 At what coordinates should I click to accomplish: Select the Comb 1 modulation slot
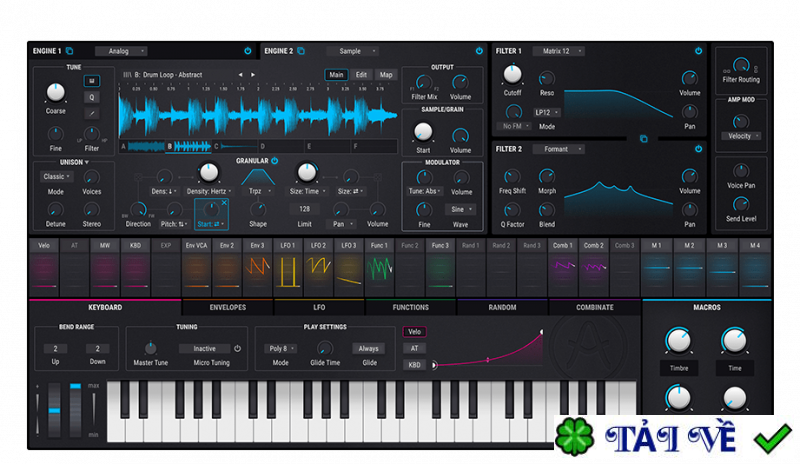(x=564, y=267)
